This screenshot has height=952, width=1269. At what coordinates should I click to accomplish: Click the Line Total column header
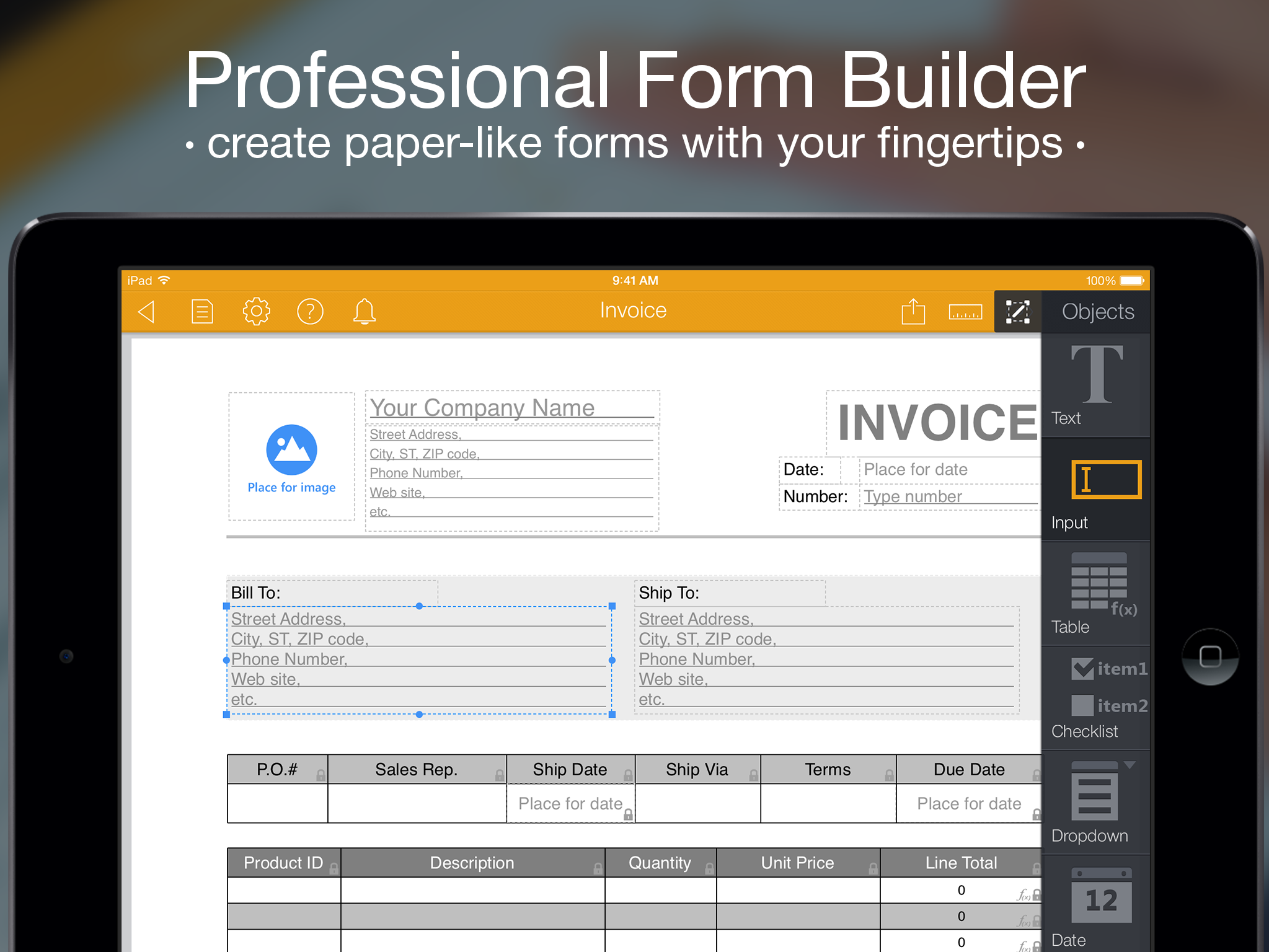pos(961,863)
